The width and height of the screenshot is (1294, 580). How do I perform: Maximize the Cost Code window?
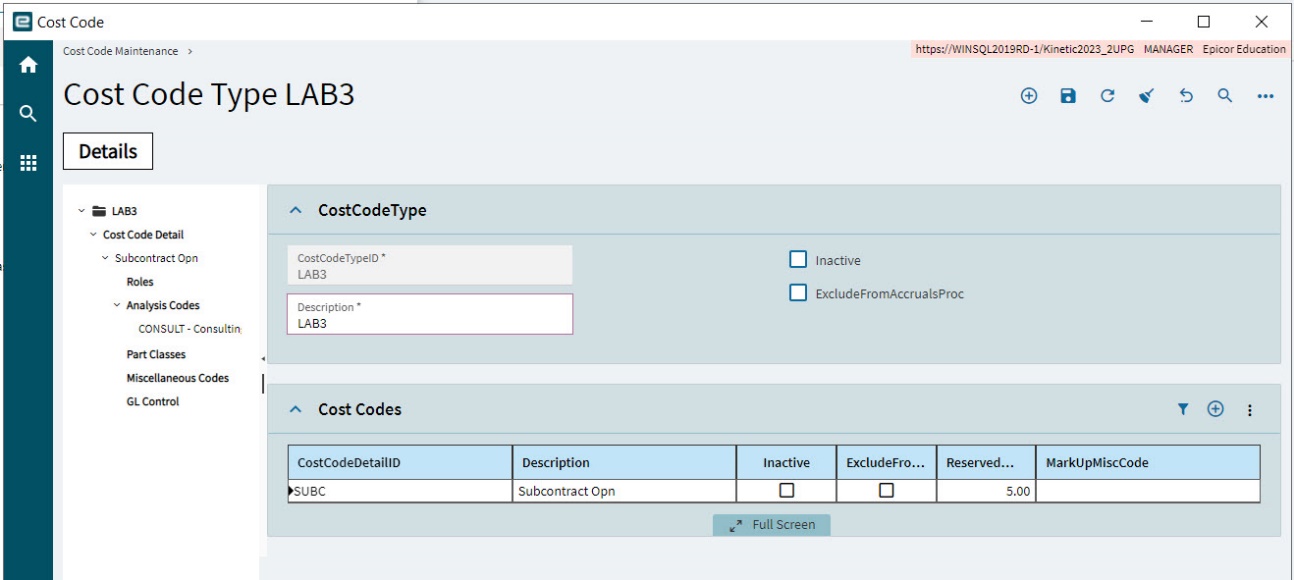[x=1204, y=21]
